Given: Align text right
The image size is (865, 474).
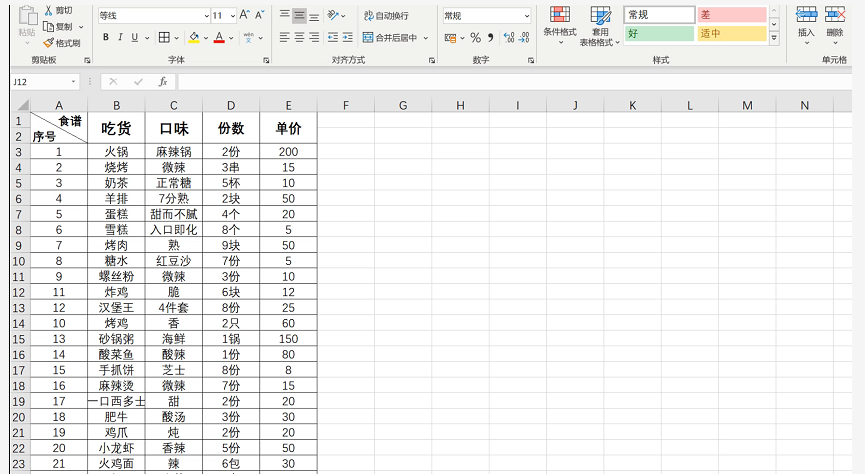Looking at the screenshot, I should [x=314, y=38].
